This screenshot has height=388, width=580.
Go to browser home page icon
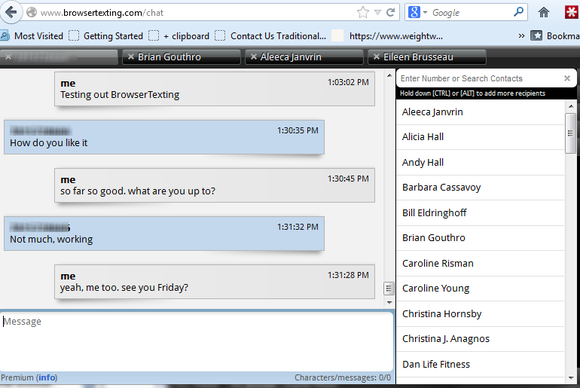[x=543, y=13]
